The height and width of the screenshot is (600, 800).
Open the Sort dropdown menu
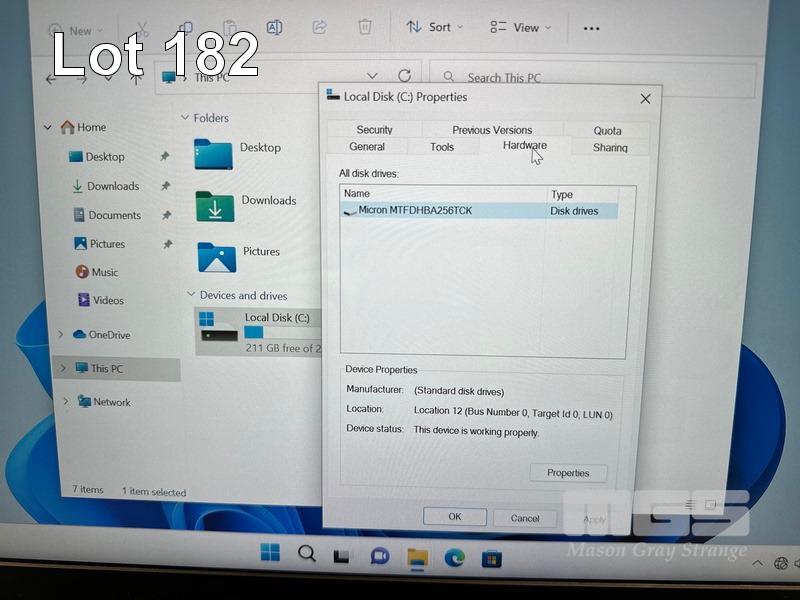pyautogui.click(x=435, y=27)
